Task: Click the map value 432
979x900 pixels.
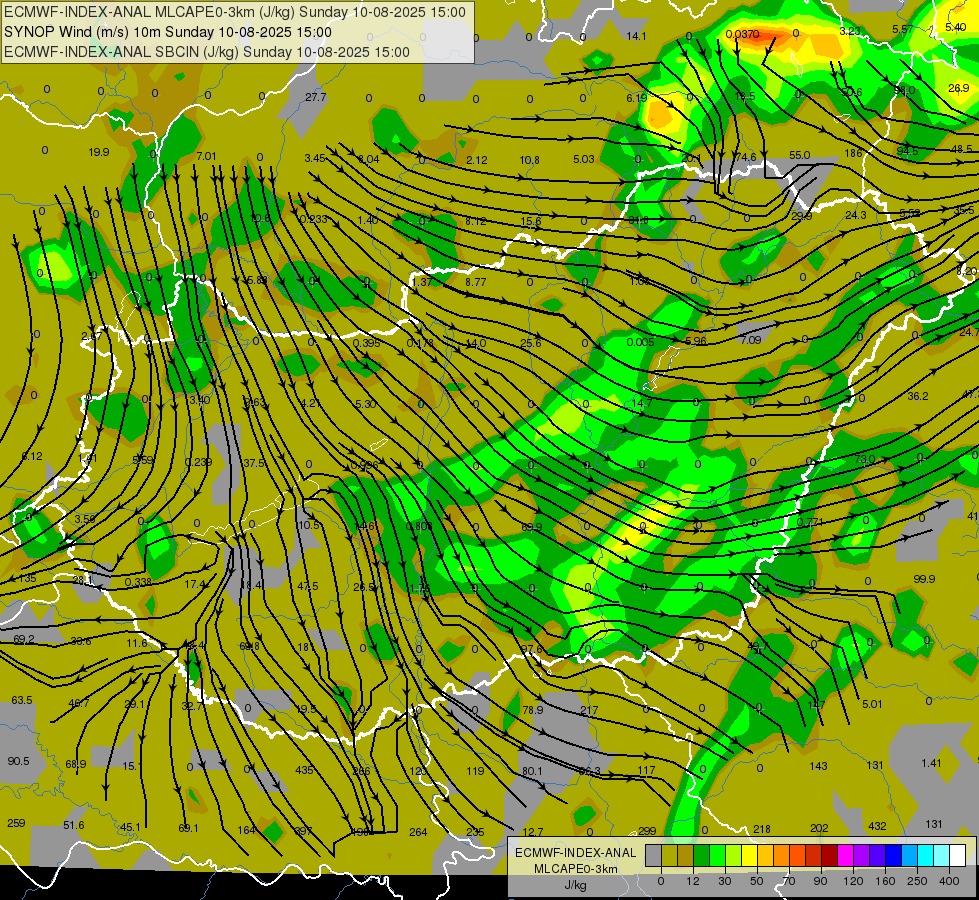Action: coord(877,826)
